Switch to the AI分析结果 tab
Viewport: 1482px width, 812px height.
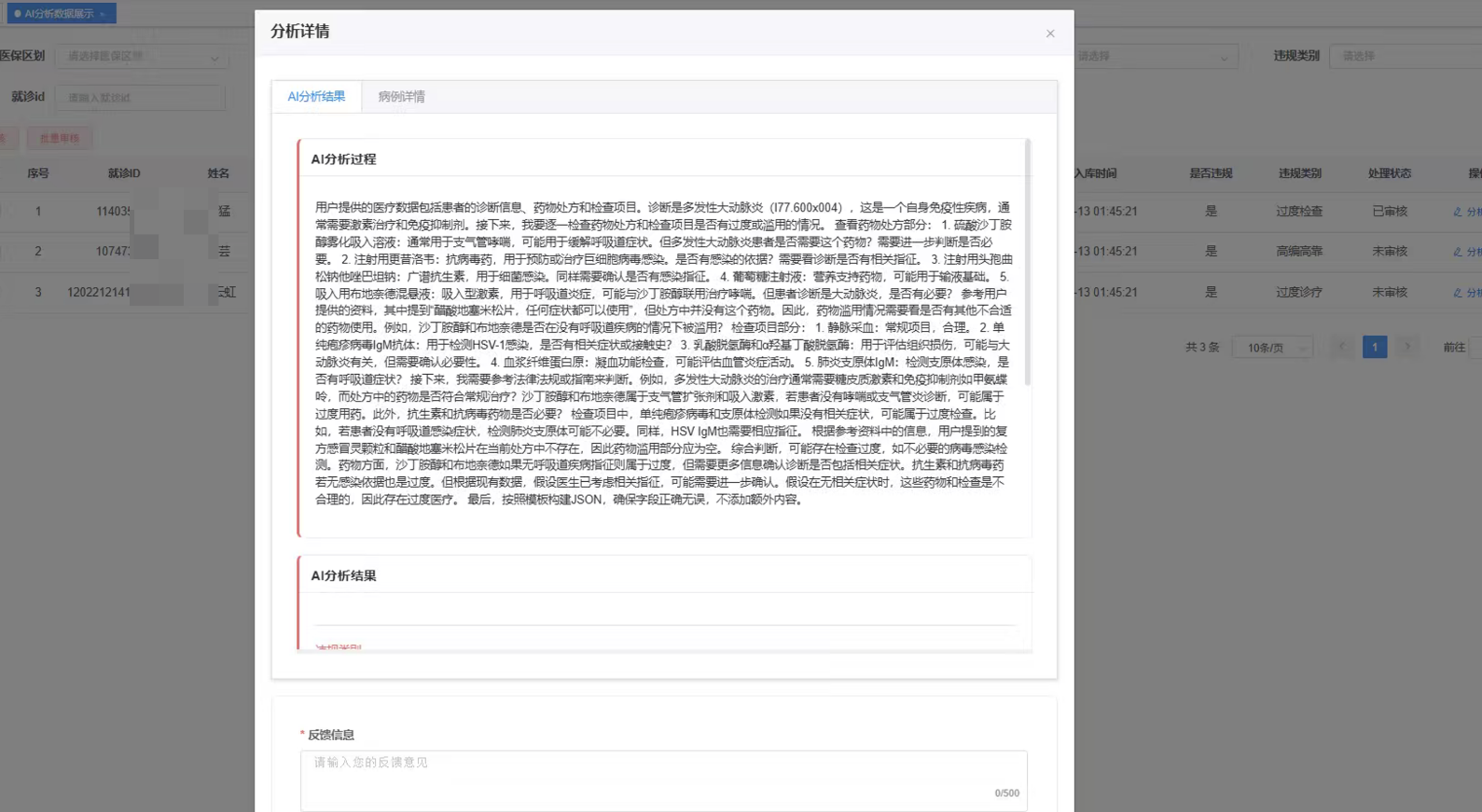(x=316, y=96)
